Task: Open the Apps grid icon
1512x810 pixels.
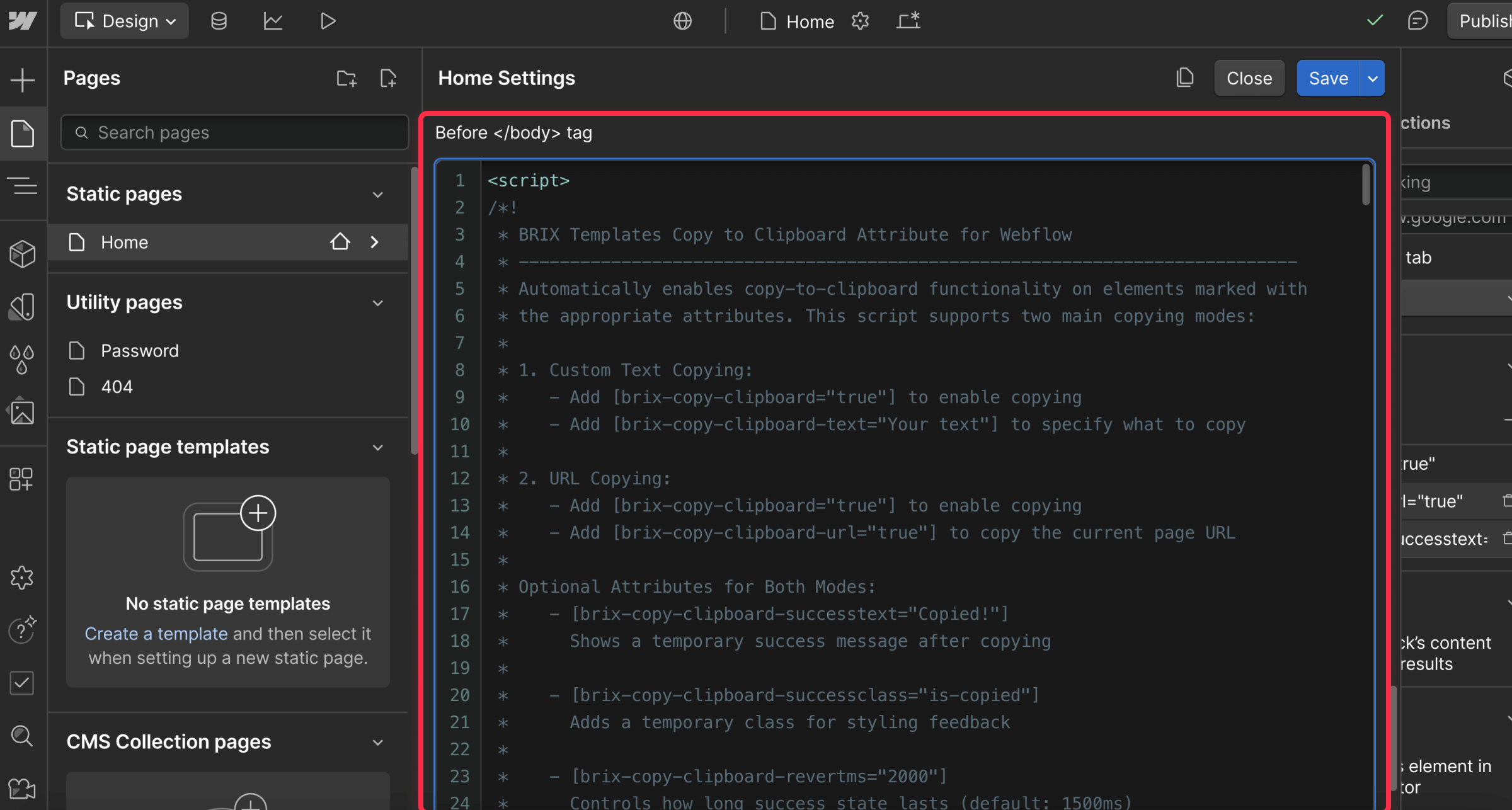Action: point(21,479)
